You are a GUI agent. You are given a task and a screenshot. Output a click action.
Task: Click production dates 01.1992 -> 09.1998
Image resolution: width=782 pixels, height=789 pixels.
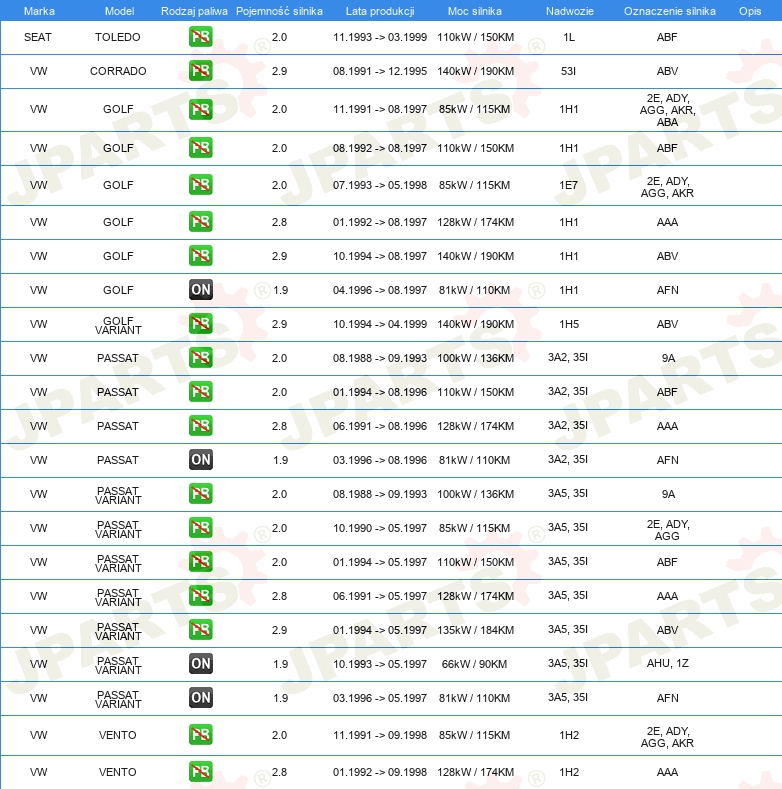[x=380, y=772]
